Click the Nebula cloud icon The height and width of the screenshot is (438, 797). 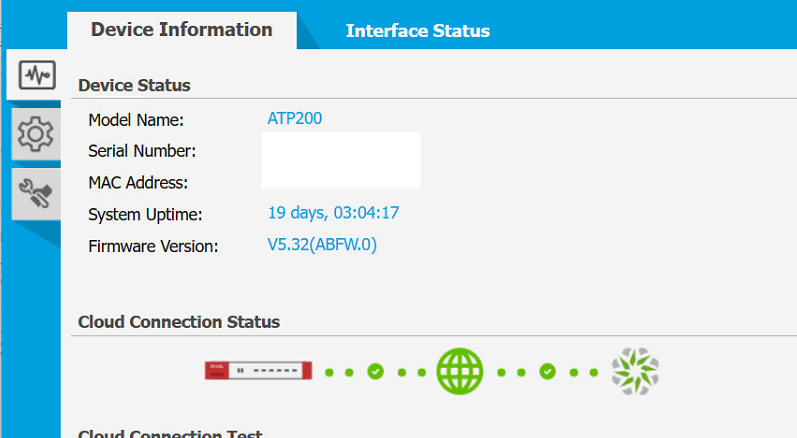tap(636, 371)
